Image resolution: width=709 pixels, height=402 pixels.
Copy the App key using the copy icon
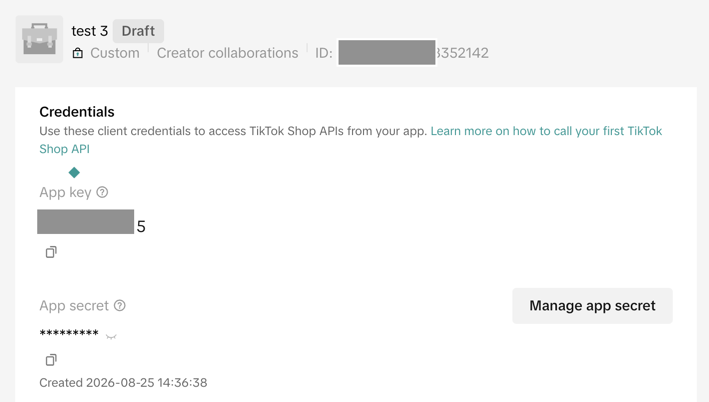pos(51,252)
